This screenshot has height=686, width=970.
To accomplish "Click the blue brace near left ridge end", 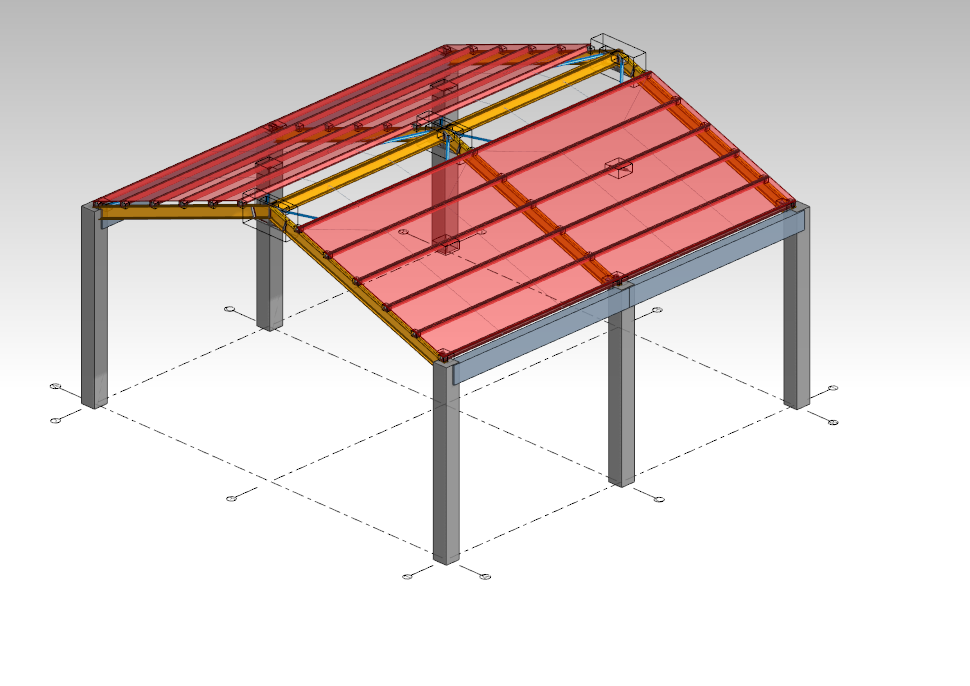I will 300,213.
